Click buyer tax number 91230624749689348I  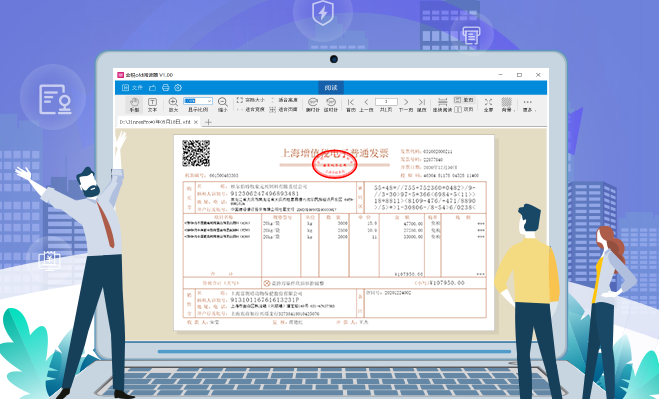click(x=264, y=194)
